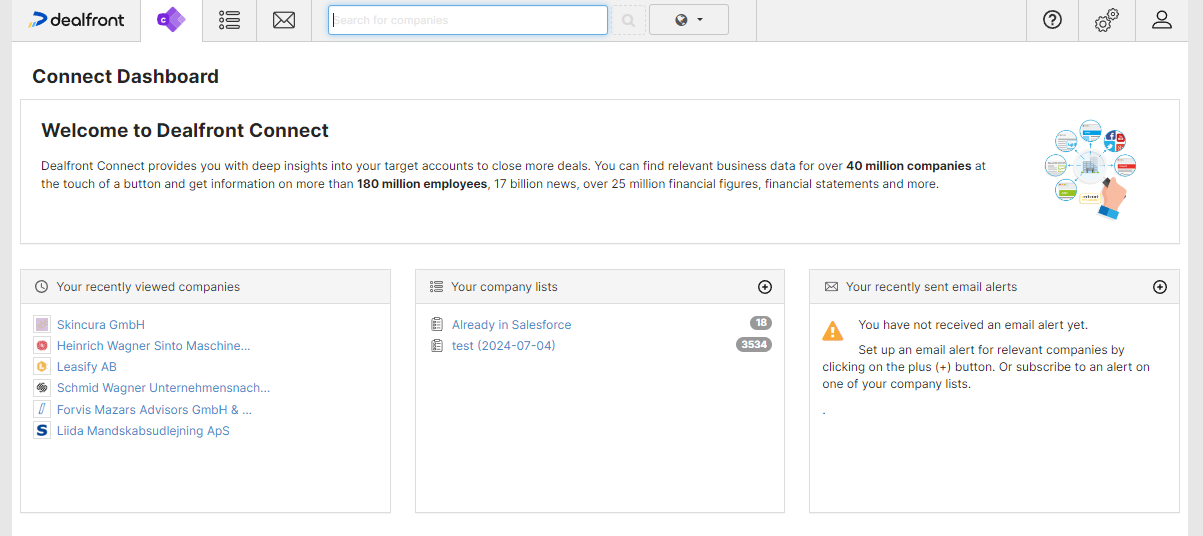The image size is (1203, 536).
Task: Click the 3534 count badge
Action: tap(754, 345)
